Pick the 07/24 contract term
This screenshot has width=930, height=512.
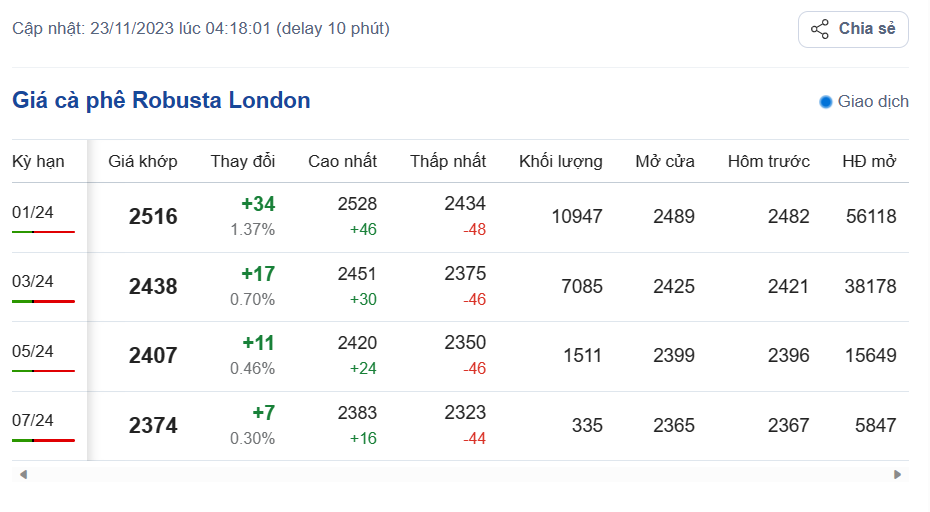[x=33, y=420]
